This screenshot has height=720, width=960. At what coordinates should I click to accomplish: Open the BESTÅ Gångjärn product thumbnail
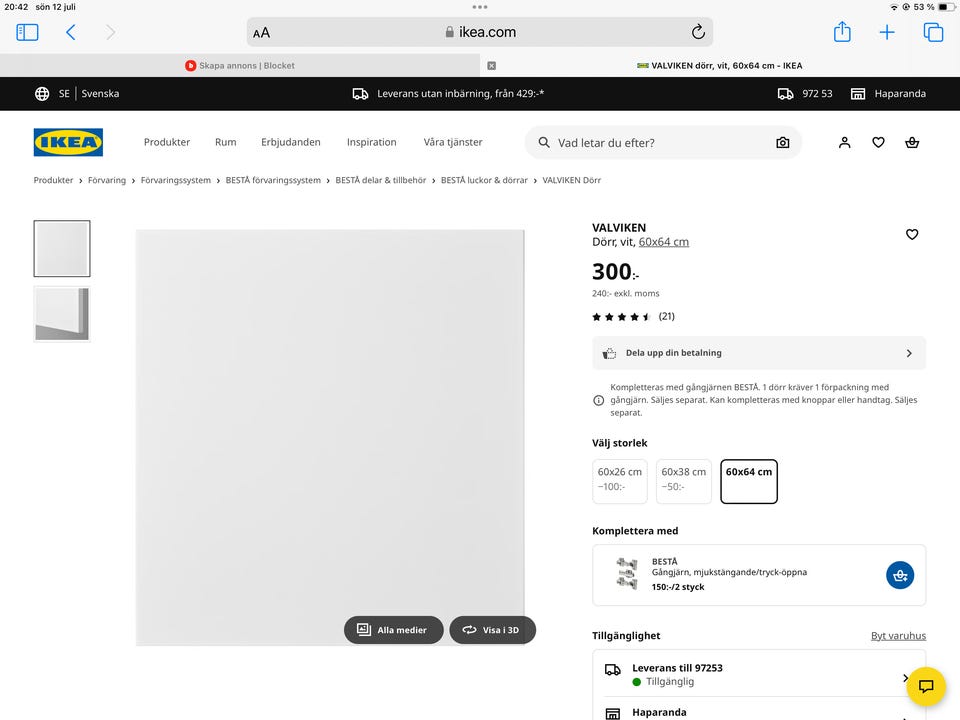coord(626,574)
